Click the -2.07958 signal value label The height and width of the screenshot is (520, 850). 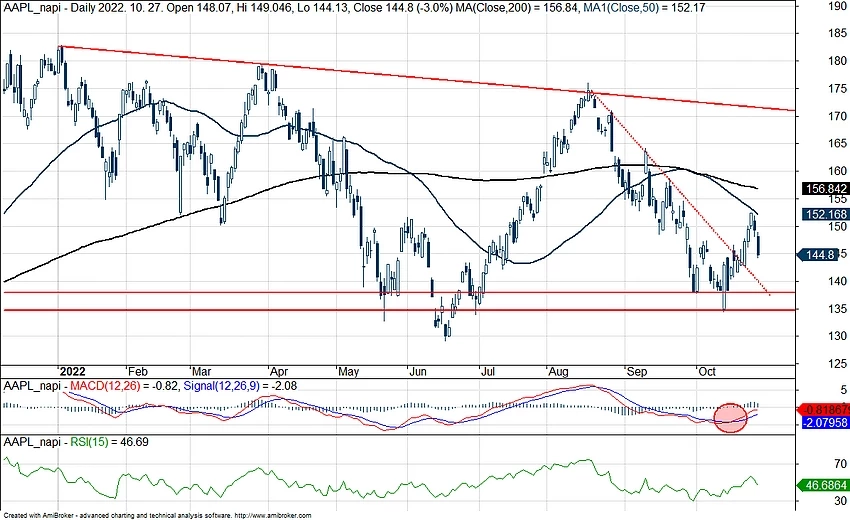pyautogui.click(x=826, y=422)
